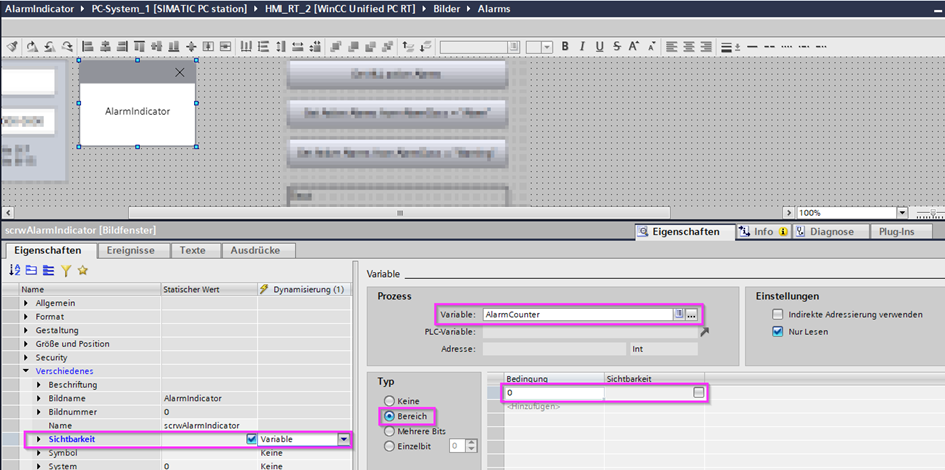Sort properties alphabetically
The width and height of the screenshot is (945, 470).
click(14, 271)
